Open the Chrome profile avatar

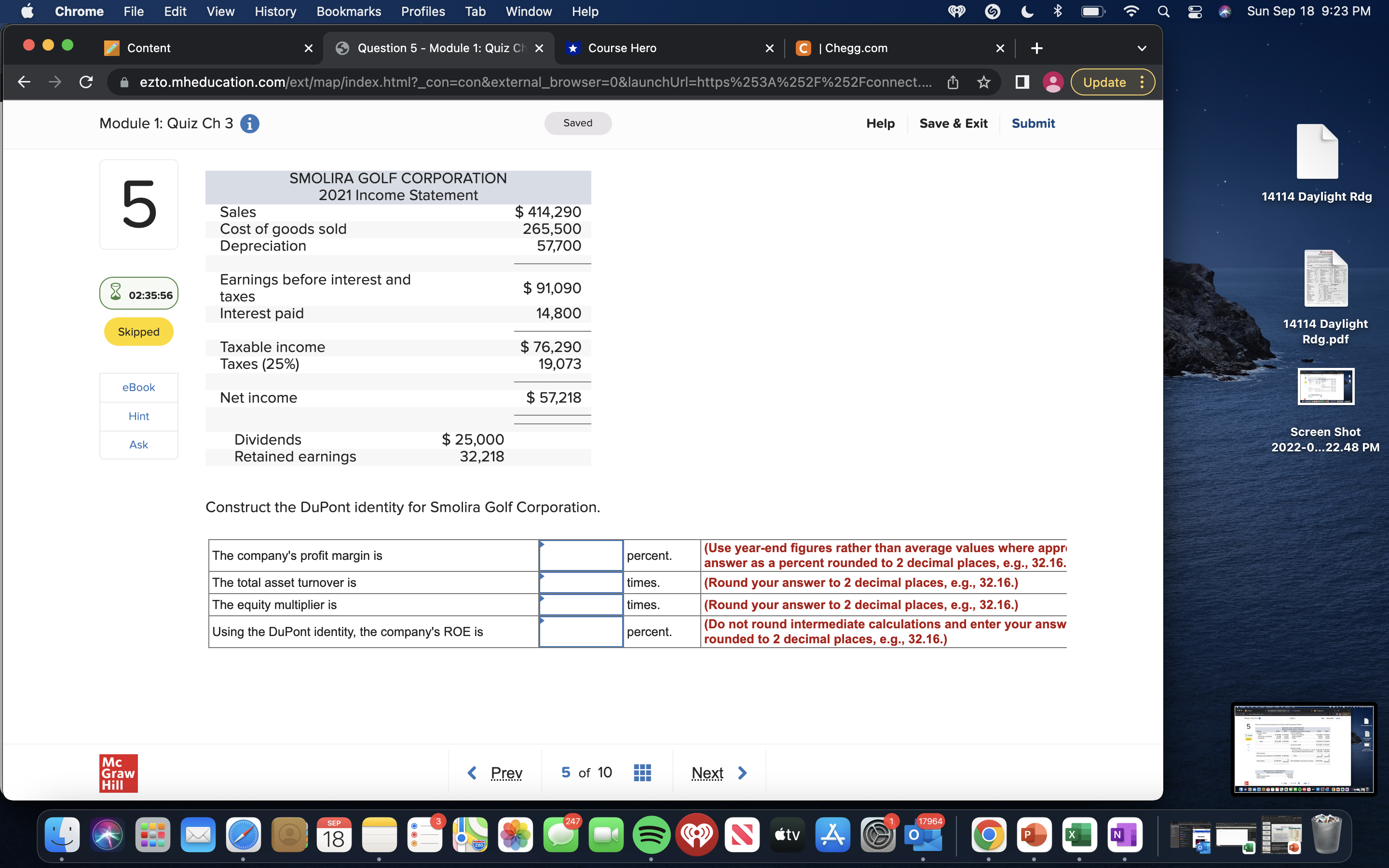coord(1054,82)
